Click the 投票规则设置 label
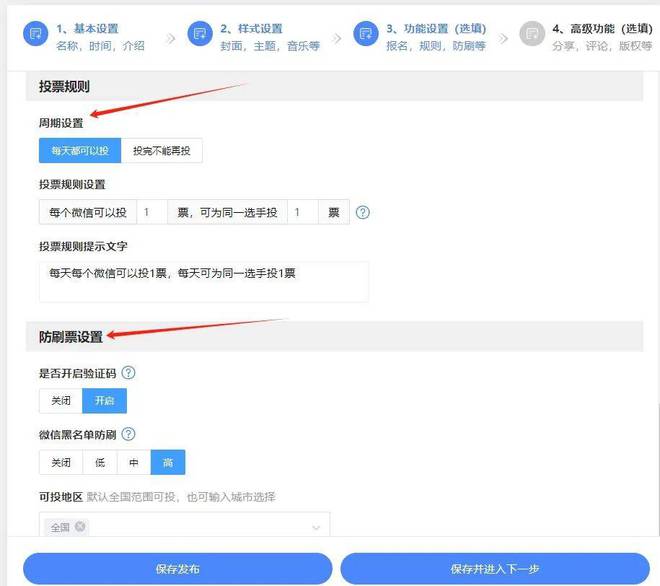This screenshot has height=586, width=660. [x=72, y=184]
